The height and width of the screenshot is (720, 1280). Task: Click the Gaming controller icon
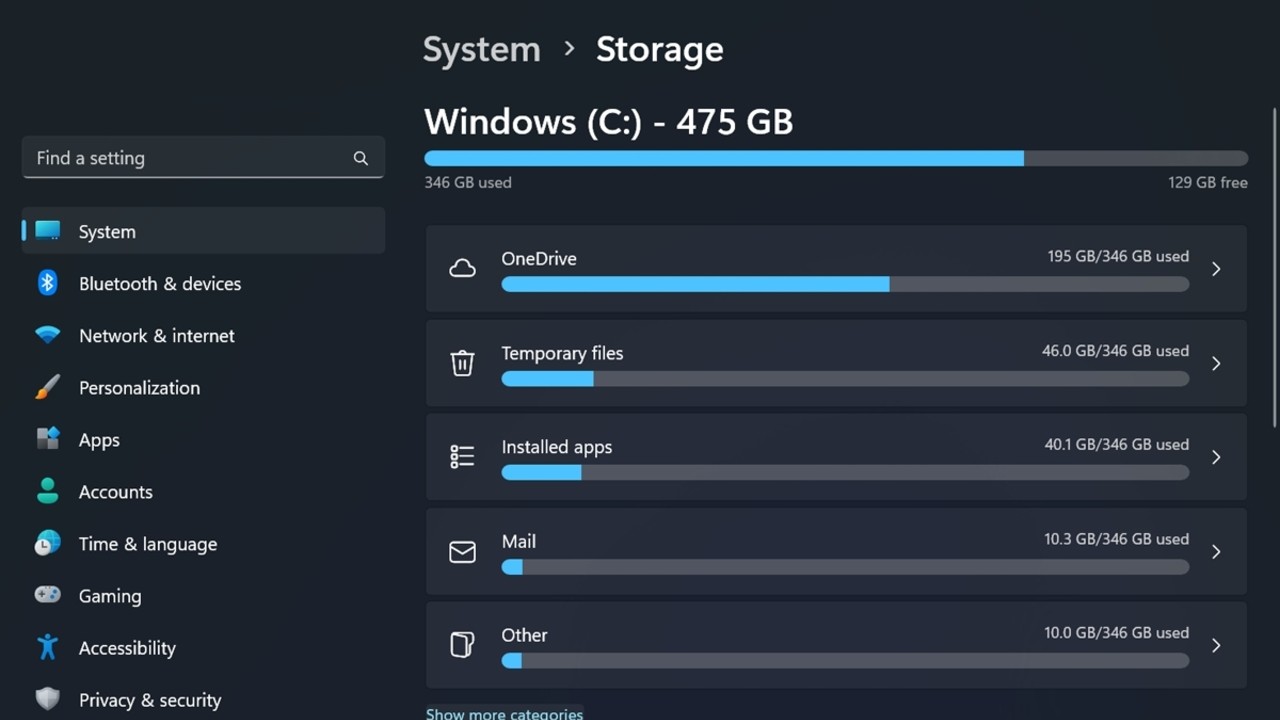tap(47, 595)
